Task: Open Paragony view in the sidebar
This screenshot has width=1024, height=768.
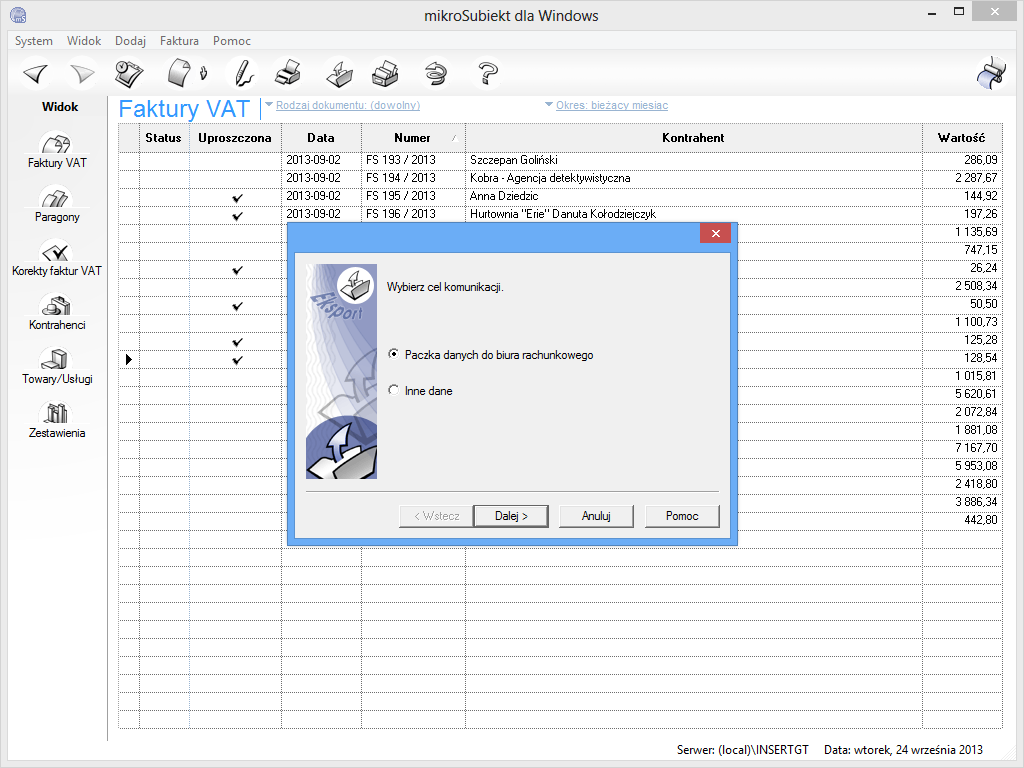Action: coord(55,204)
